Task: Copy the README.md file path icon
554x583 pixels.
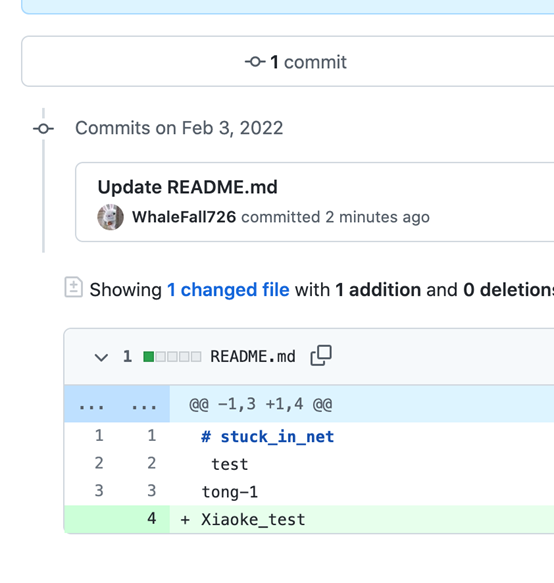Action: click(x=321, y=356)
